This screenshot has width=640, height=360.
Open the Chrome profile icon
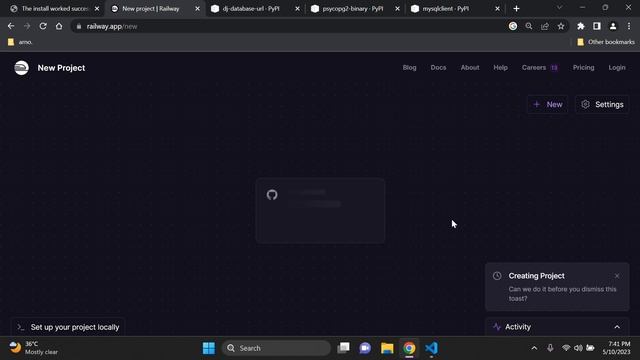pos(613,26)
